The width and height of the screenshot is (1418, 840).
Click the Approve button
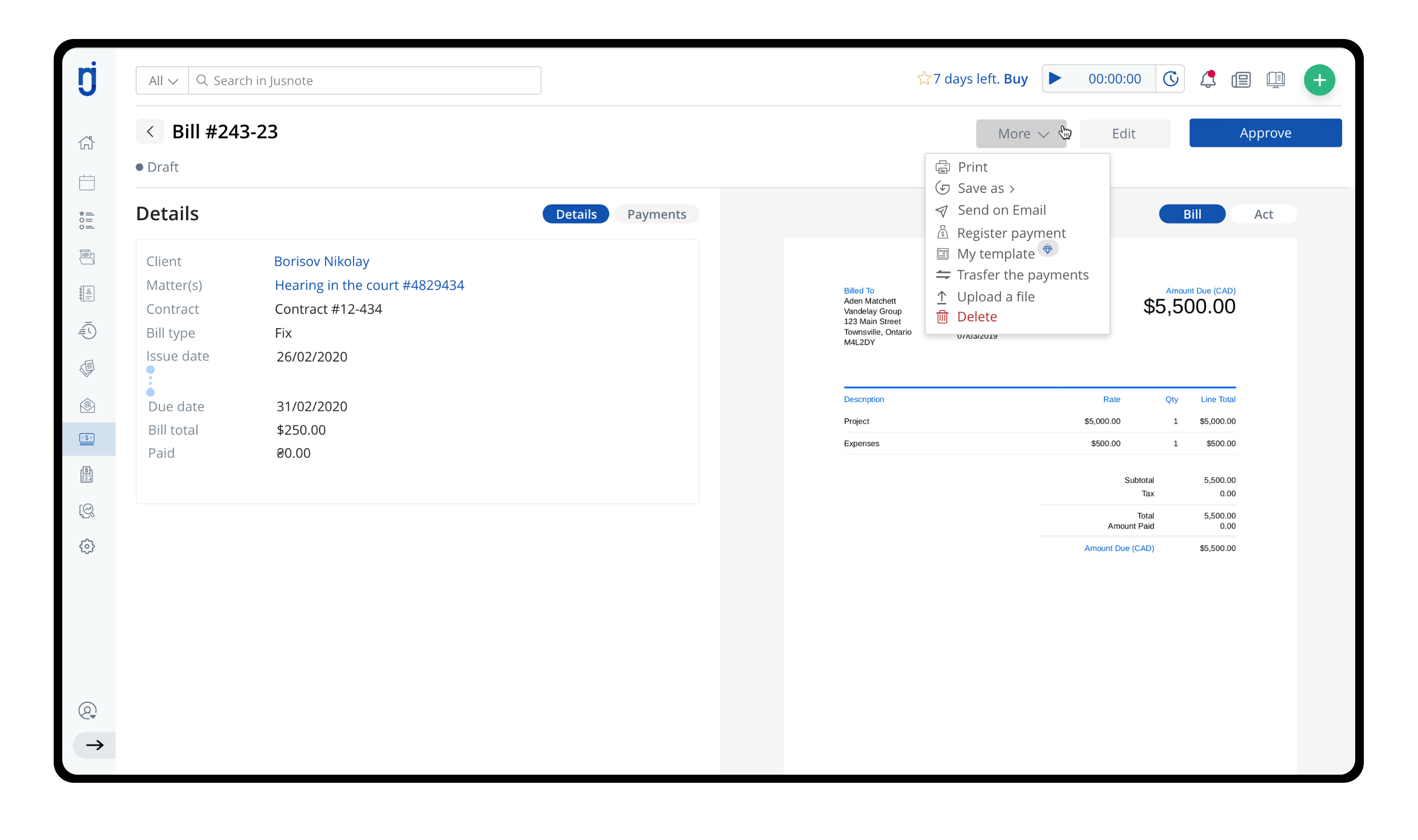click(1265, 133)
